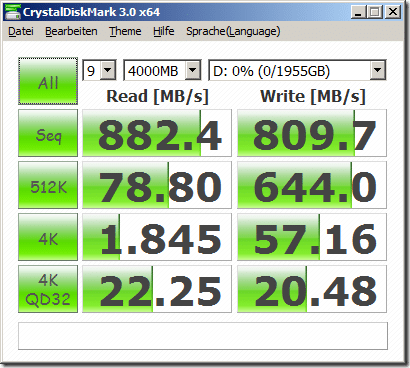The height and width of the screenshot is (368, 410).
Task: Select the 4K QD32 write result 20.48
Action: (312, 289)
